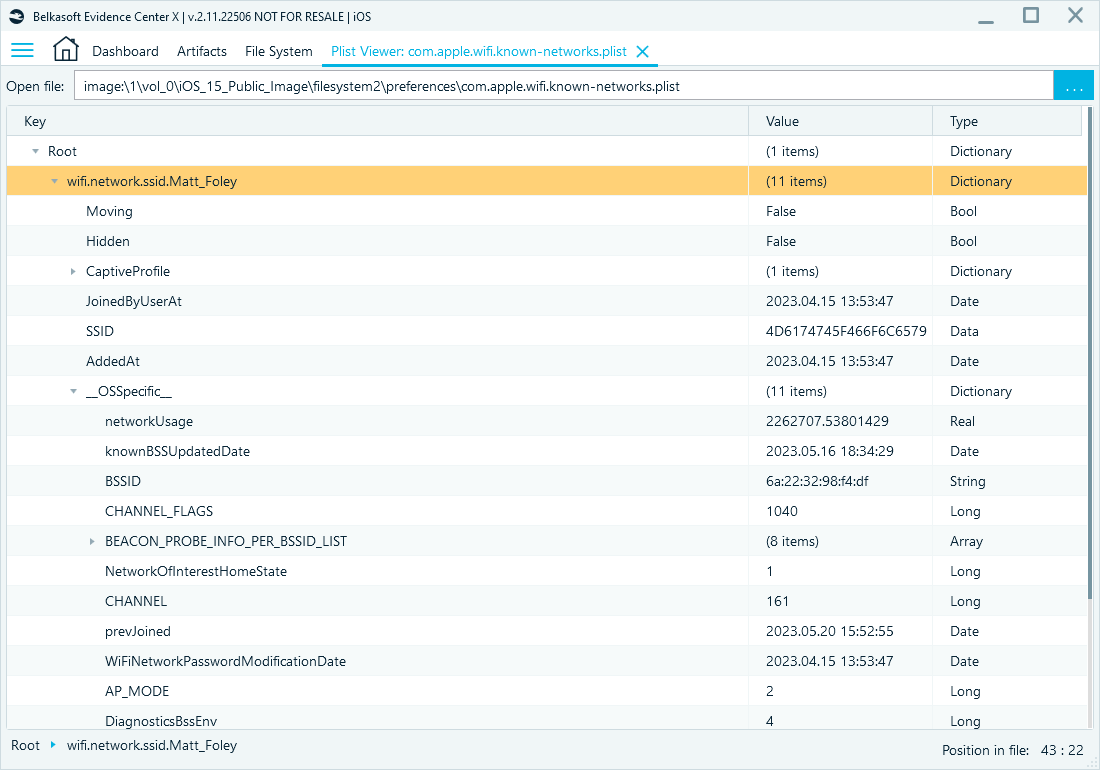Select the NetworkOfInterestHomeState row
1100x770 pixels.
click(x=546, y=572)
